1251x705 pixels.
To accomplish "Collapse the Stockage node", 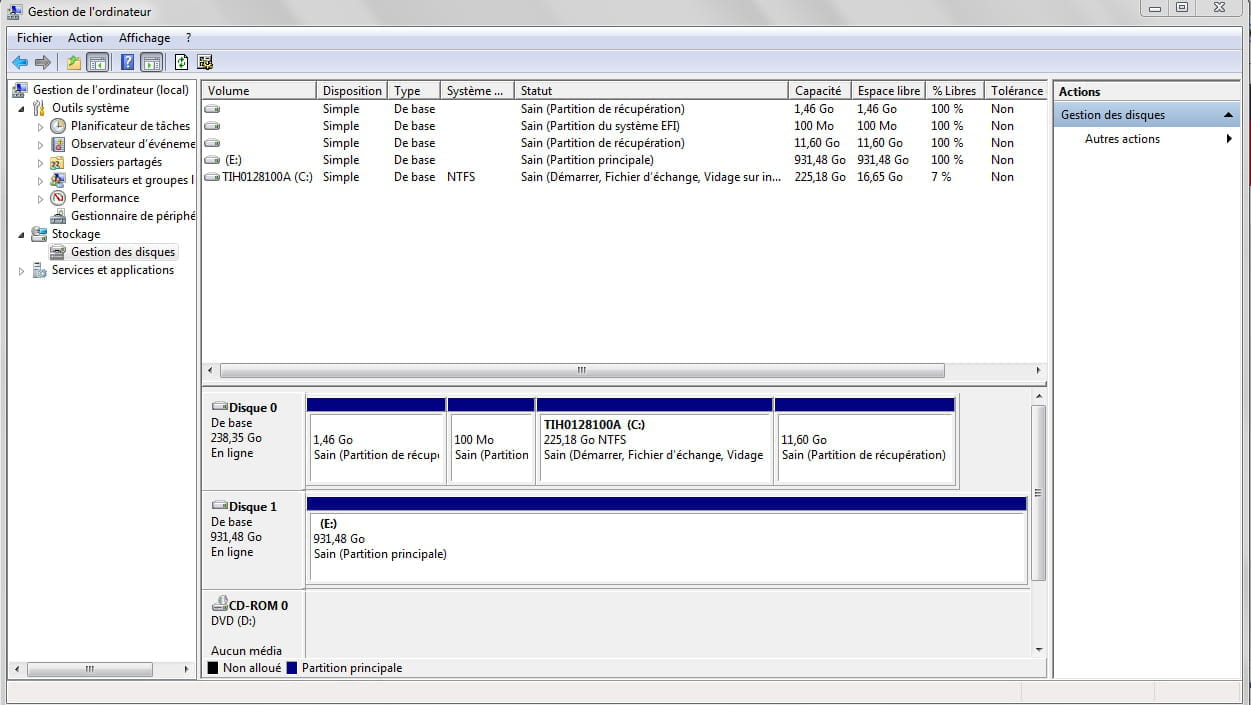I will (x=21, y=235).
